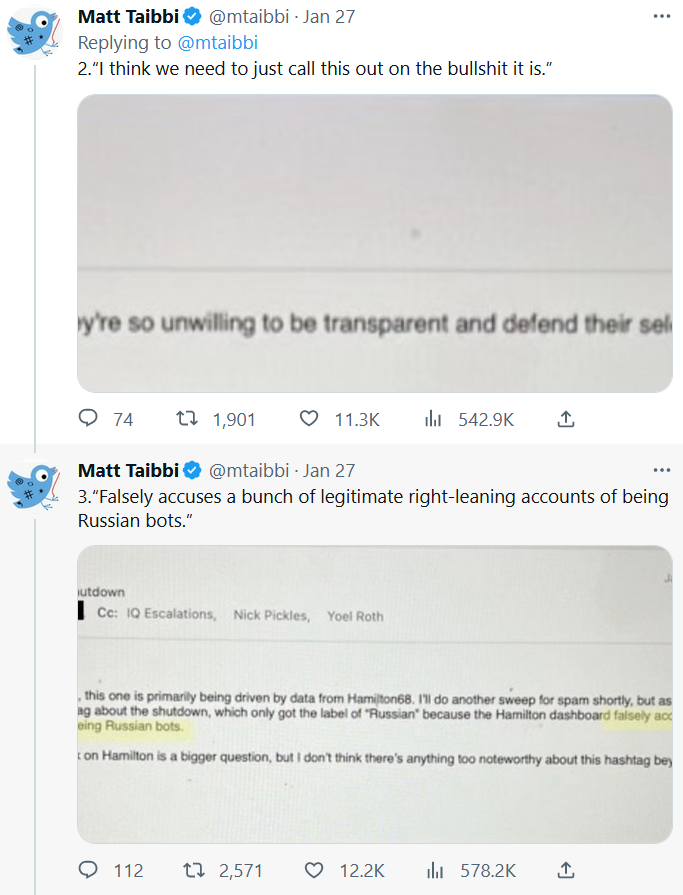Open more options on first tweet

tap(661, 18)
